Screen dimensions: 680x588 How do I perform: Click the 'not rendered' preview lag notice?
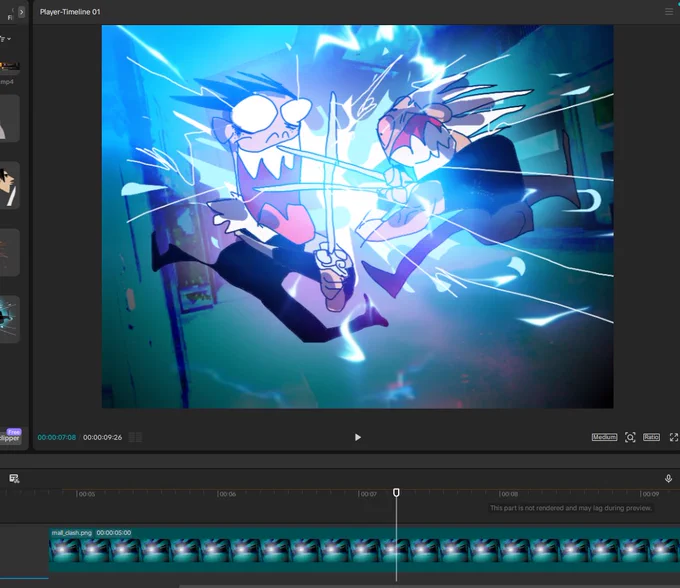[x=571, y=508]
